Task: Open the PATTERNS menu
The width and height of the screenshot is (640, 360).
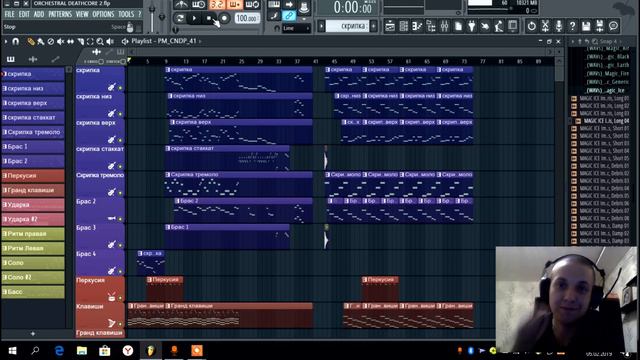Action: [60, 14]
